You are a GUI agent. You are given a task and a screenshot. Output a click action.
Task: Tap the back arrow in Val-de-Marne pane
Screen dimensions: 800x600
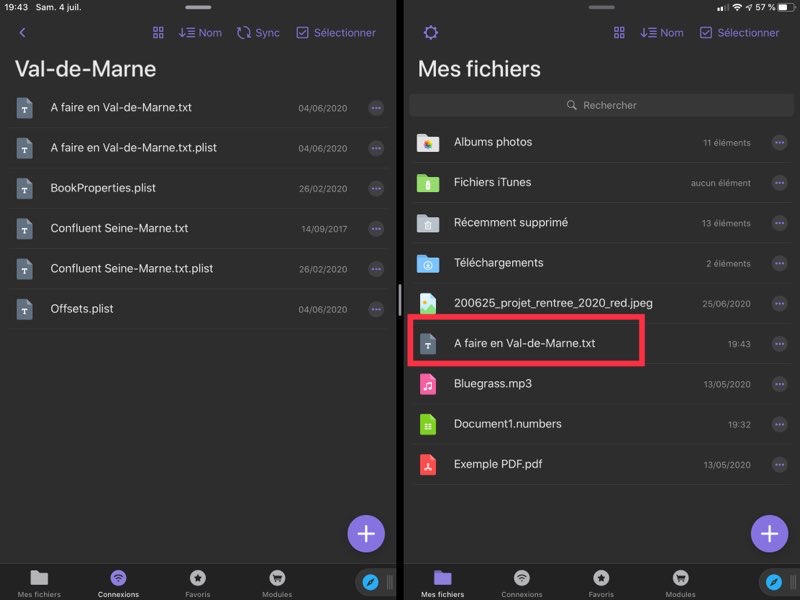pyautogui.click(x=22, y=33)
